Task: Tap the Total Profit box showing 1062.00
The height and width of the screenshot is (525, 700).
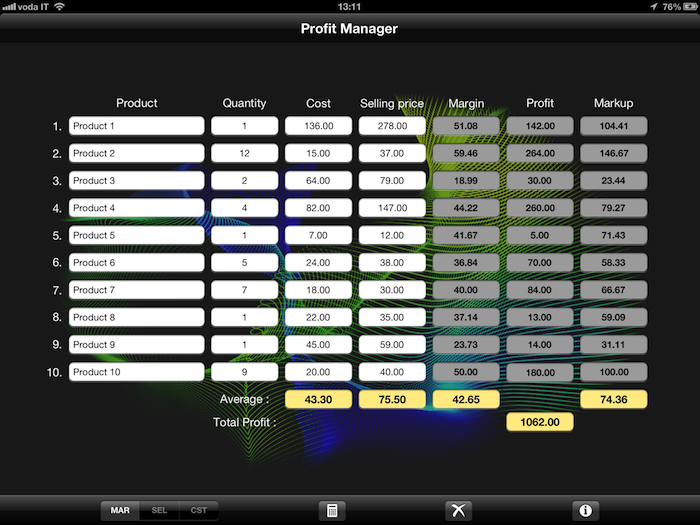Action: coord(540,423)
